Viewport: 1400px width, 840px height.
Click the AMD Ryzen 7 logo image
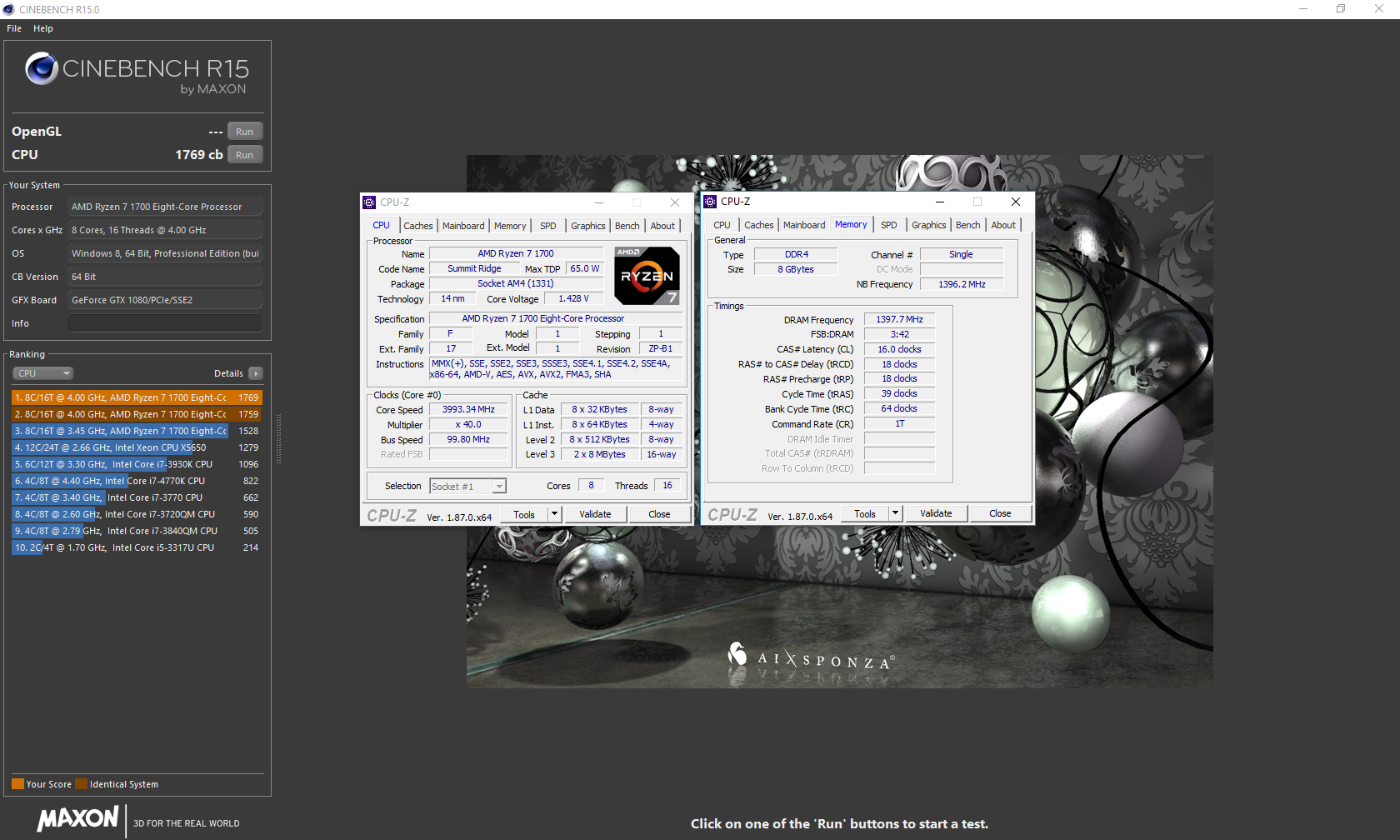pyautogui.click(x=647, y=276)
